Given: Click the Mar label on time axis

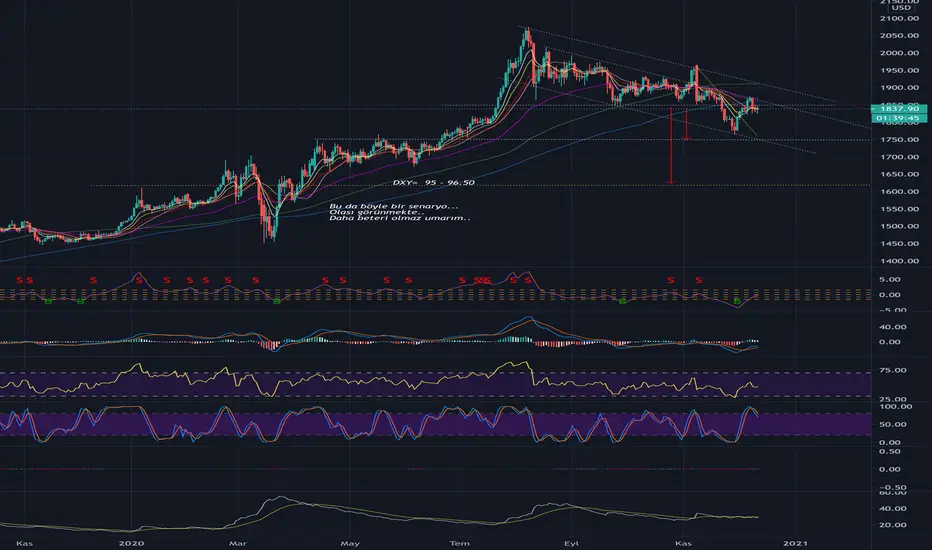Looking at the screenshot, I should pyautogui.click(x=238, y=543).
